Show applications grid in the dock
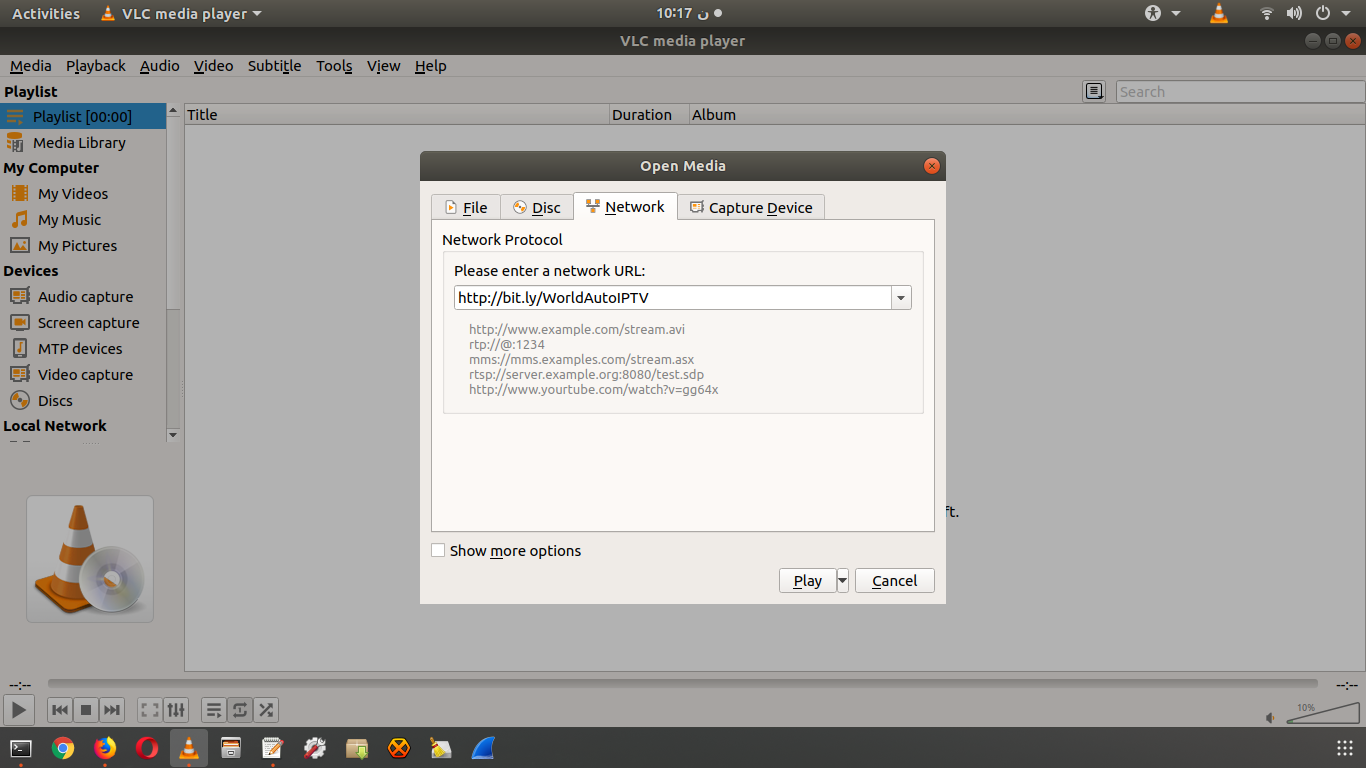The image size is (1366, 768). coord(1345,748)
